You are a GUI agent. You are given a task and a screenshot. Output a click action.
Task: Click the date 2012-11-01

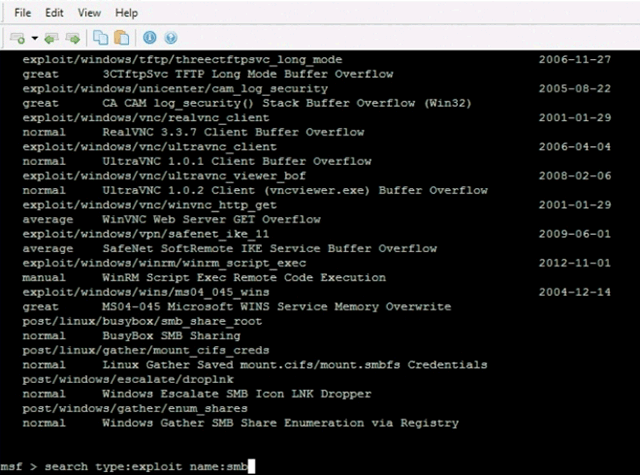pyautogui.click(x=575, y=263)
